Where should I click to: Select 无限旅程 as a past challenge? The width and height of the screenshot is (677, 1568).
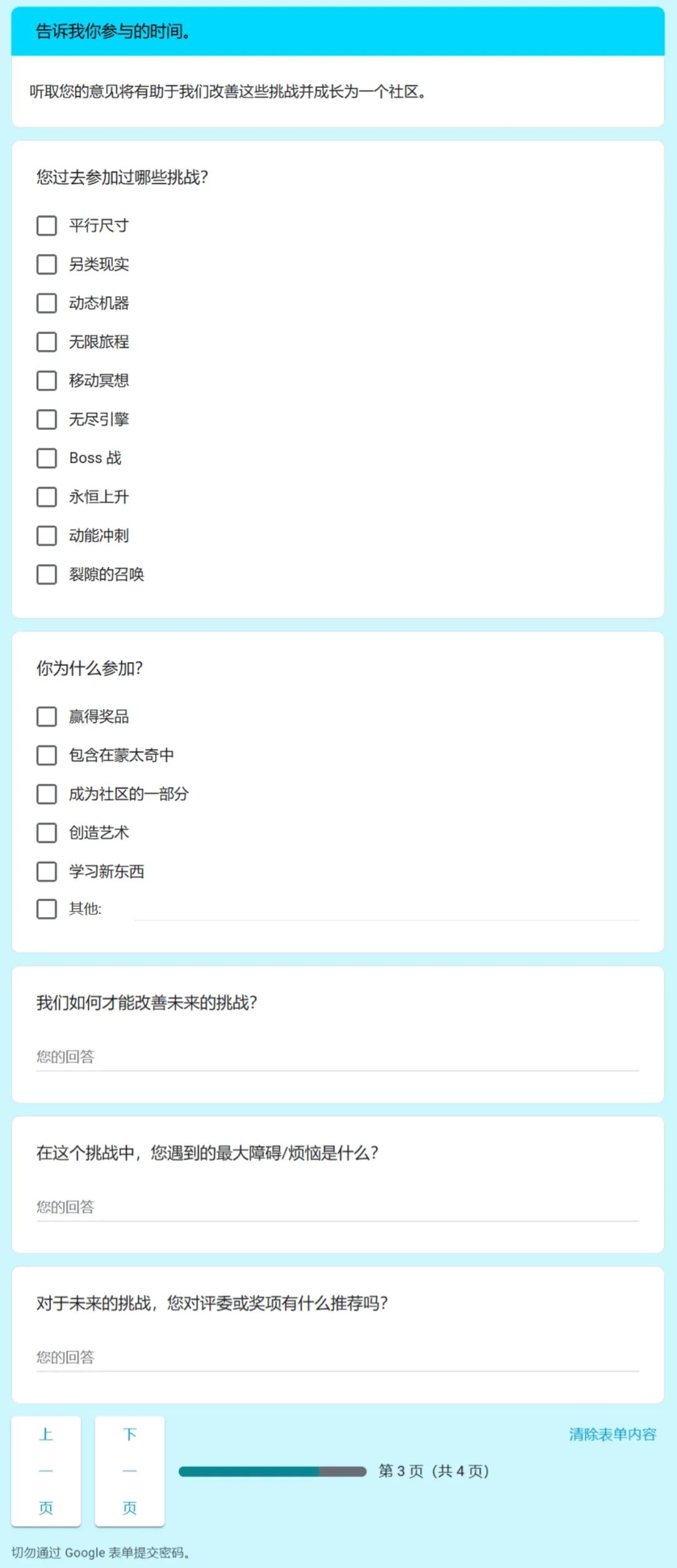pos(46,343)
